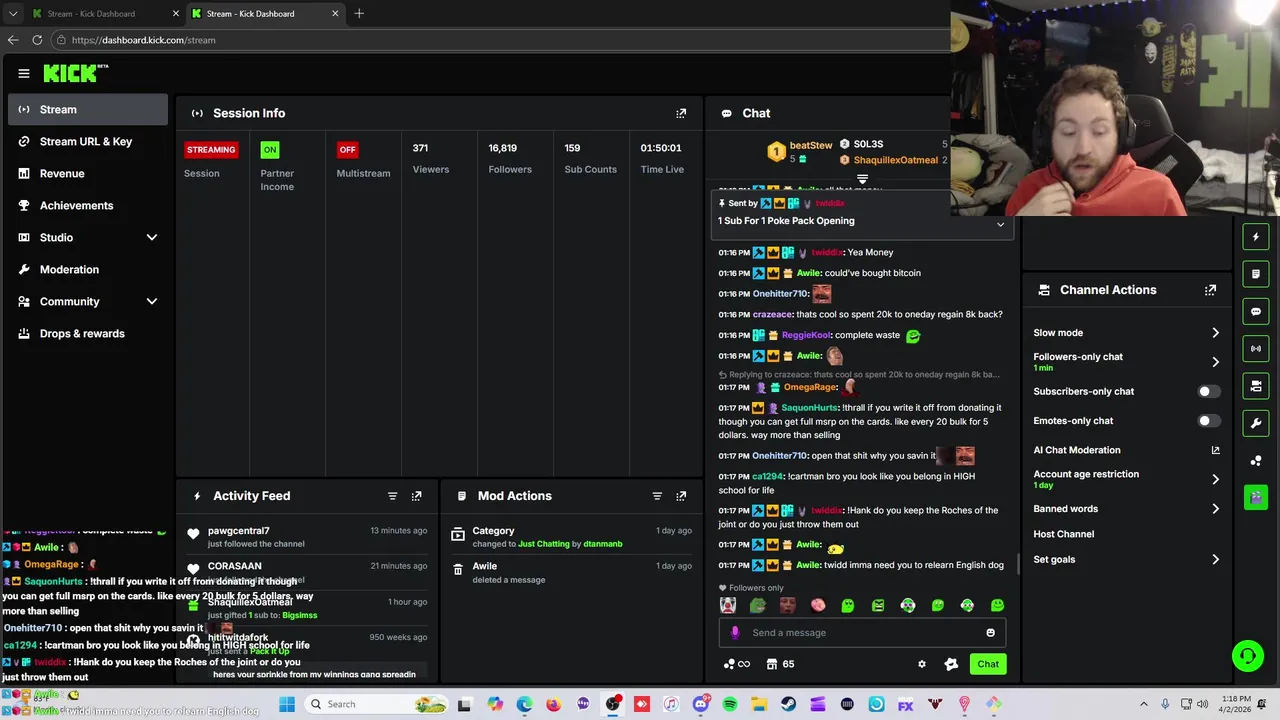
Task: Open Spotify from the taskbar
Action: [730, 705]
